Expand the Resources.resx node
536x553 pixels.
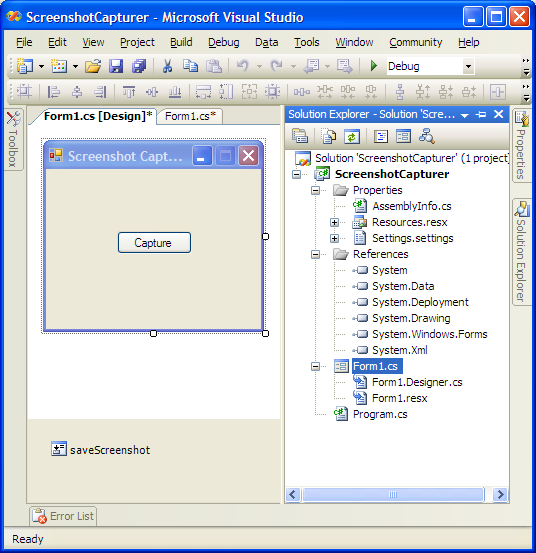click(334, 223)
